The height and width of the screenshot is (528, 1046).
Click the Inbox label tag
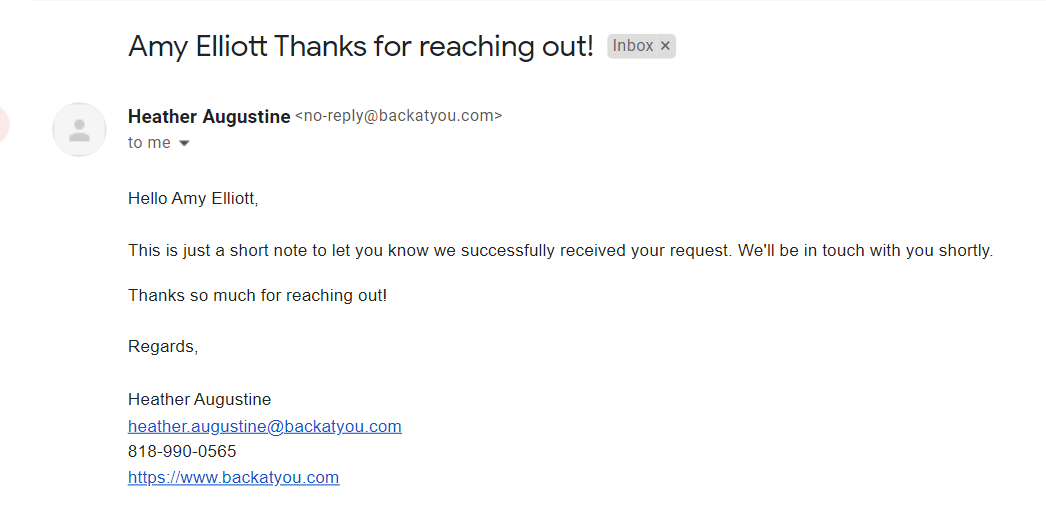[633, 46]
